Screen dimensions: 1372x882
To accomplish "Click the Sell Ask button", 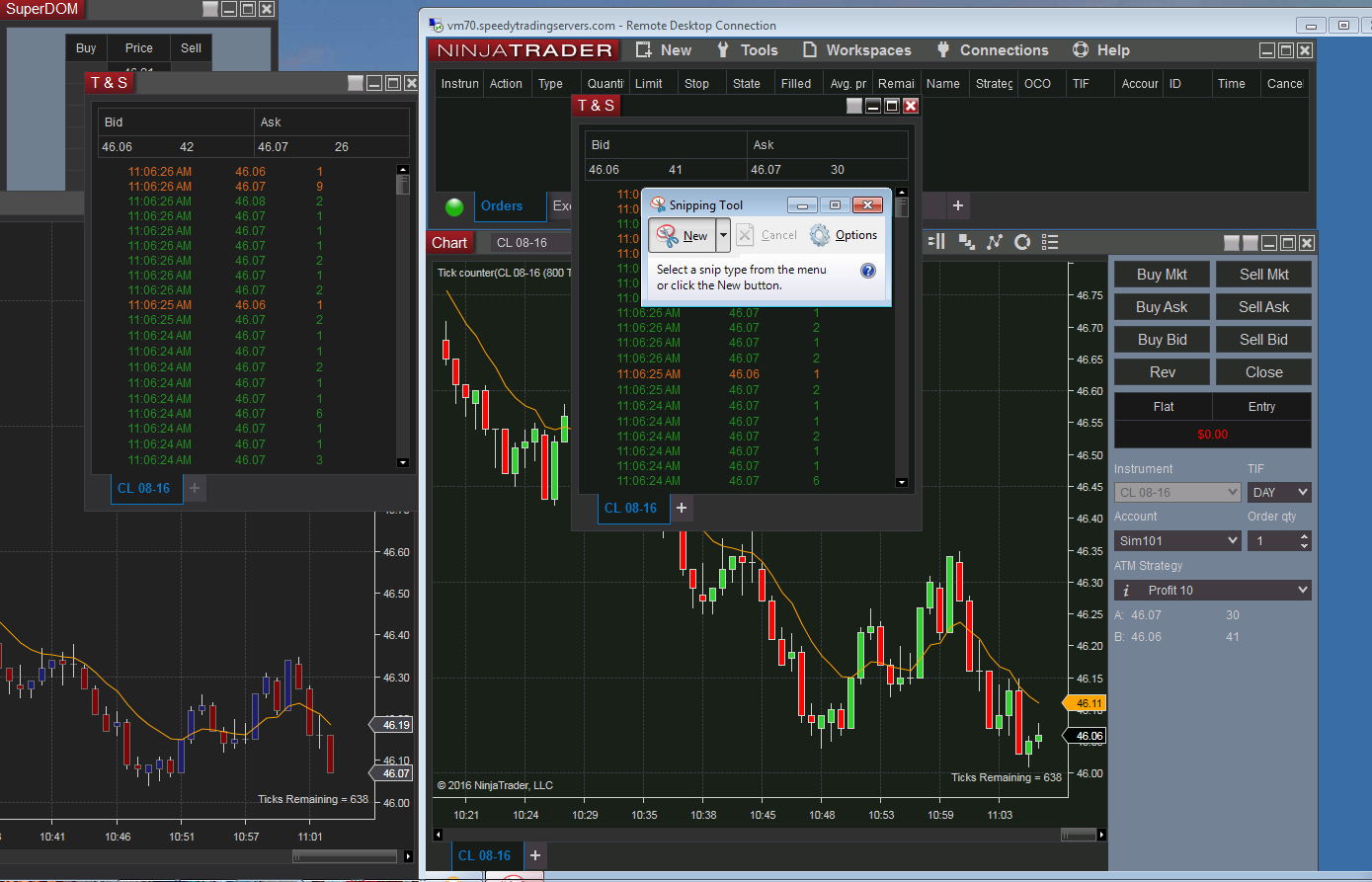I will 1264,307.
